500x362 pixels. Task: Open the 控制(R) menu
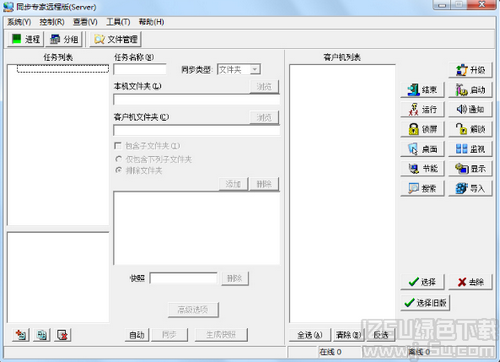click(x=52, y=22)
